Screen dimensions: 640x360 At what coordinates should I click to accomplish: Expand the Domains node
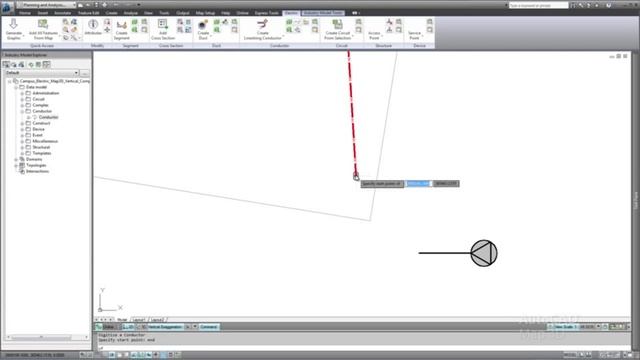[x=16, y=160]
